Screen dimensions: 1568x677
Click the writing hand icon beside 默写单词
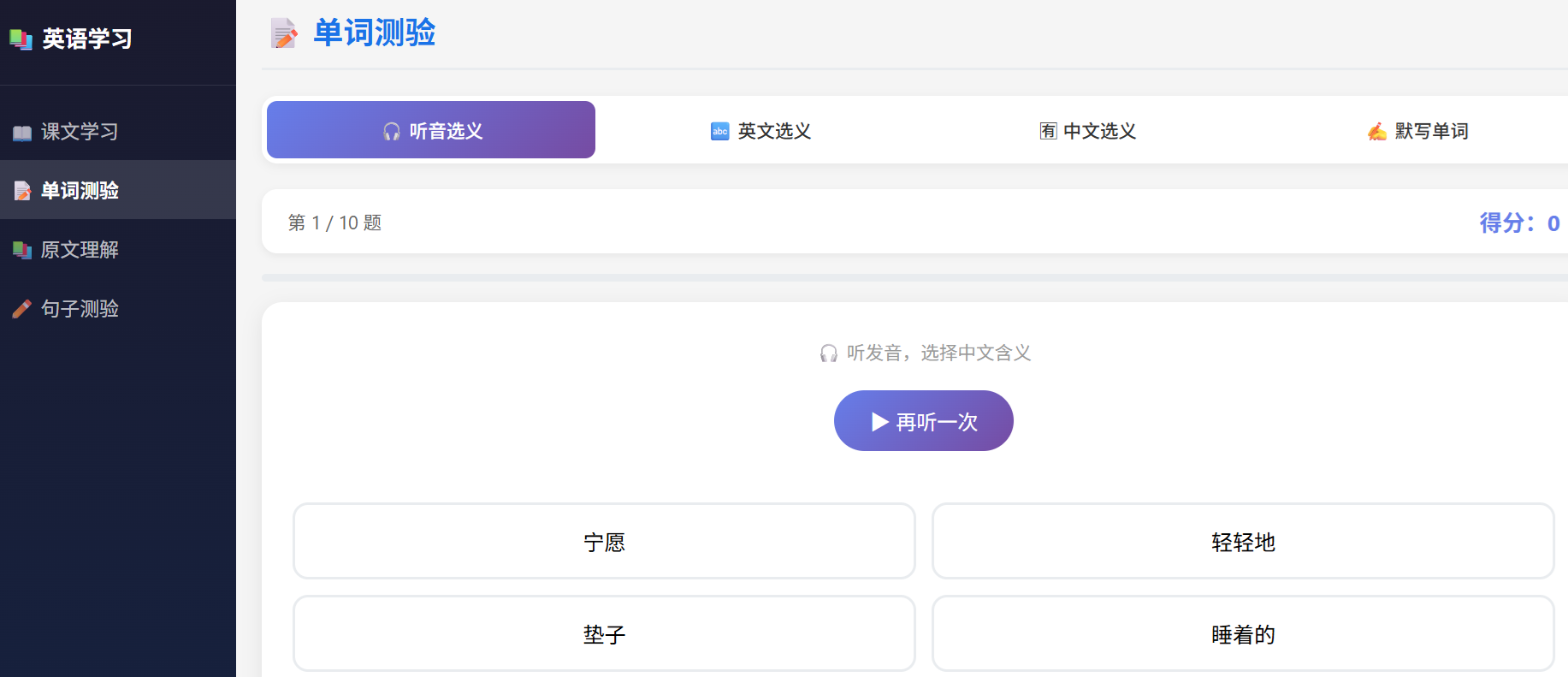click(1377, 131)
